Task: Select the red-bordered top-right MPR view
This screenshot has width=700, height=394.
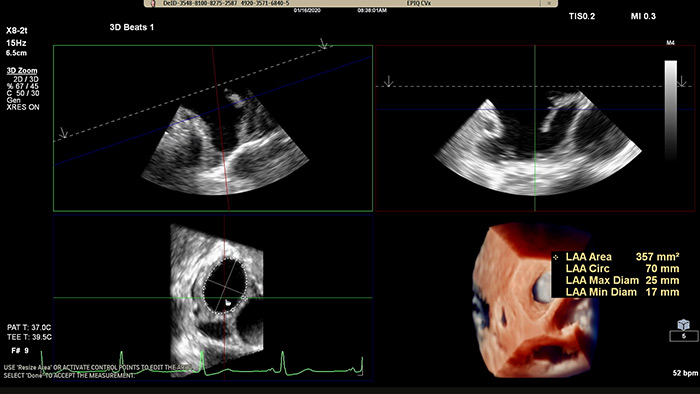Action: (535, 128)
